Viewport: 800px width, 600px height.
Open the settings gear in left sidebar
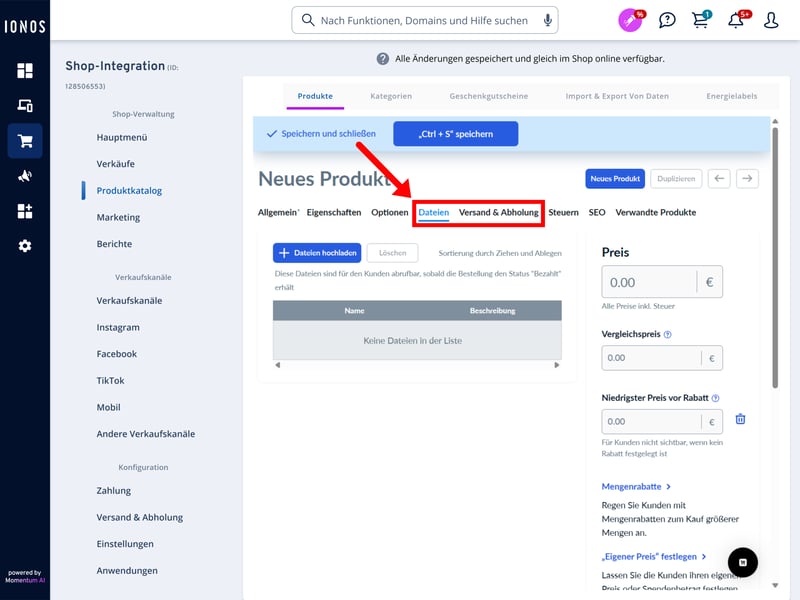pyautogui.click(x=25, y=246)
